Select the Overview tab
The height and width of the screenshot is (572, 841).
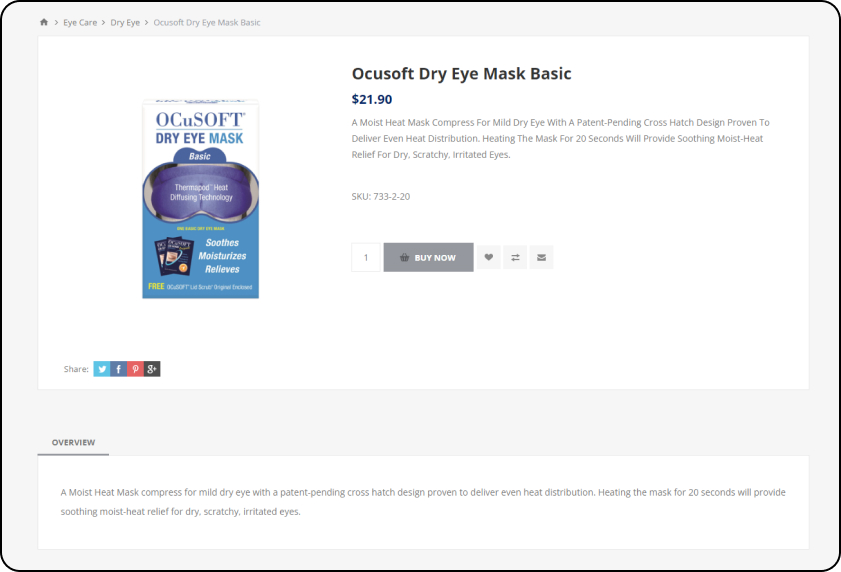tap(73, 442)
